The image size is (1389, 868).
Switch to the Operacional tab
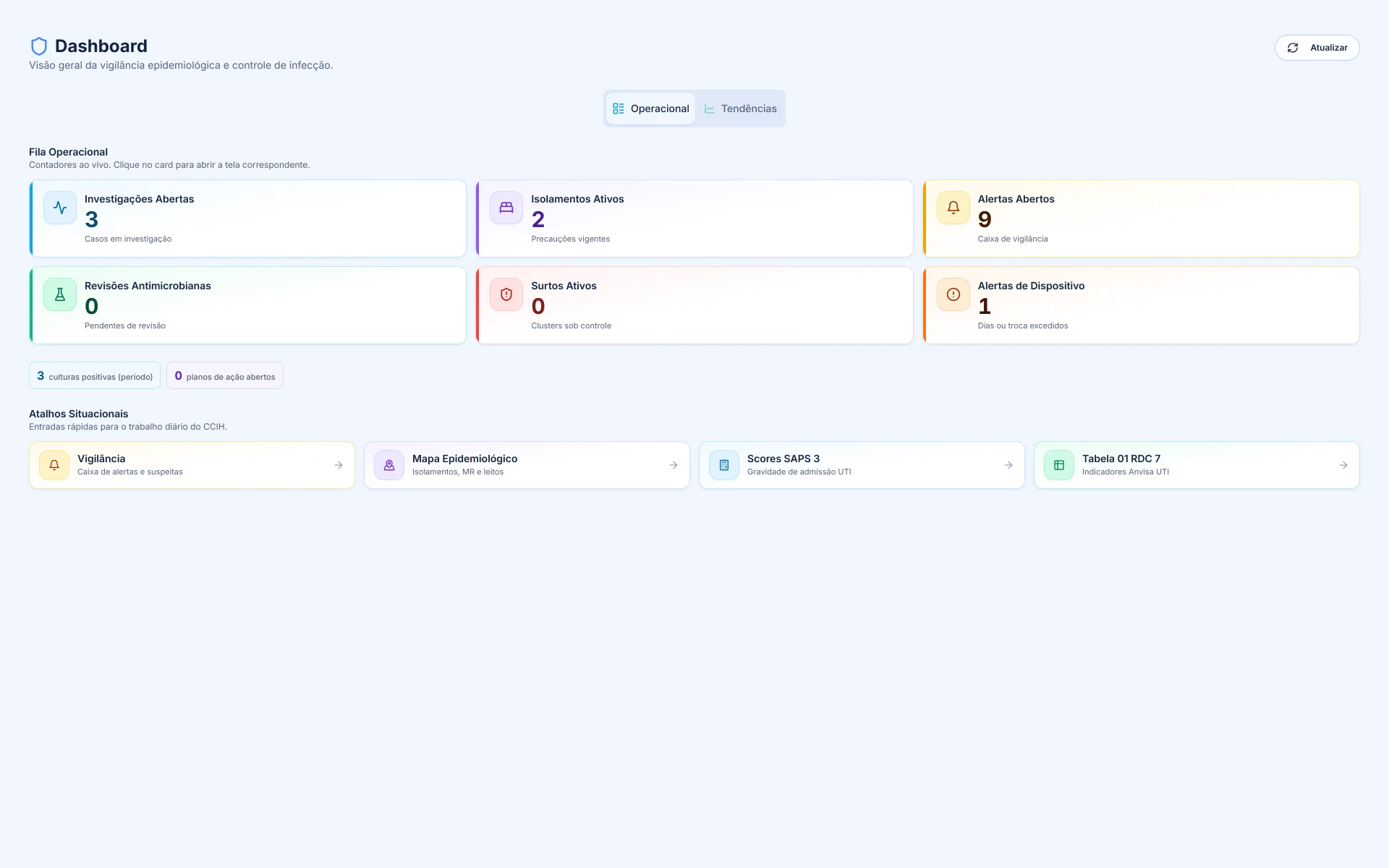[x=650, y=109]
